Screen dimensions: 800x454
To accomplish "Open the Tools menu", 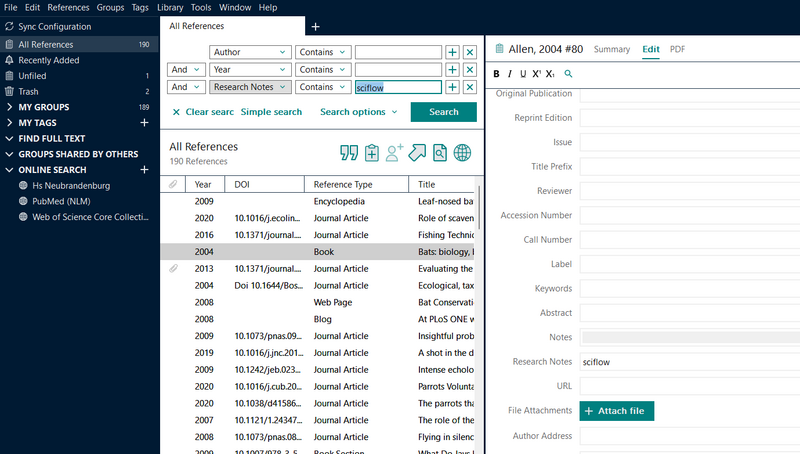I will (x=201, y=8).
